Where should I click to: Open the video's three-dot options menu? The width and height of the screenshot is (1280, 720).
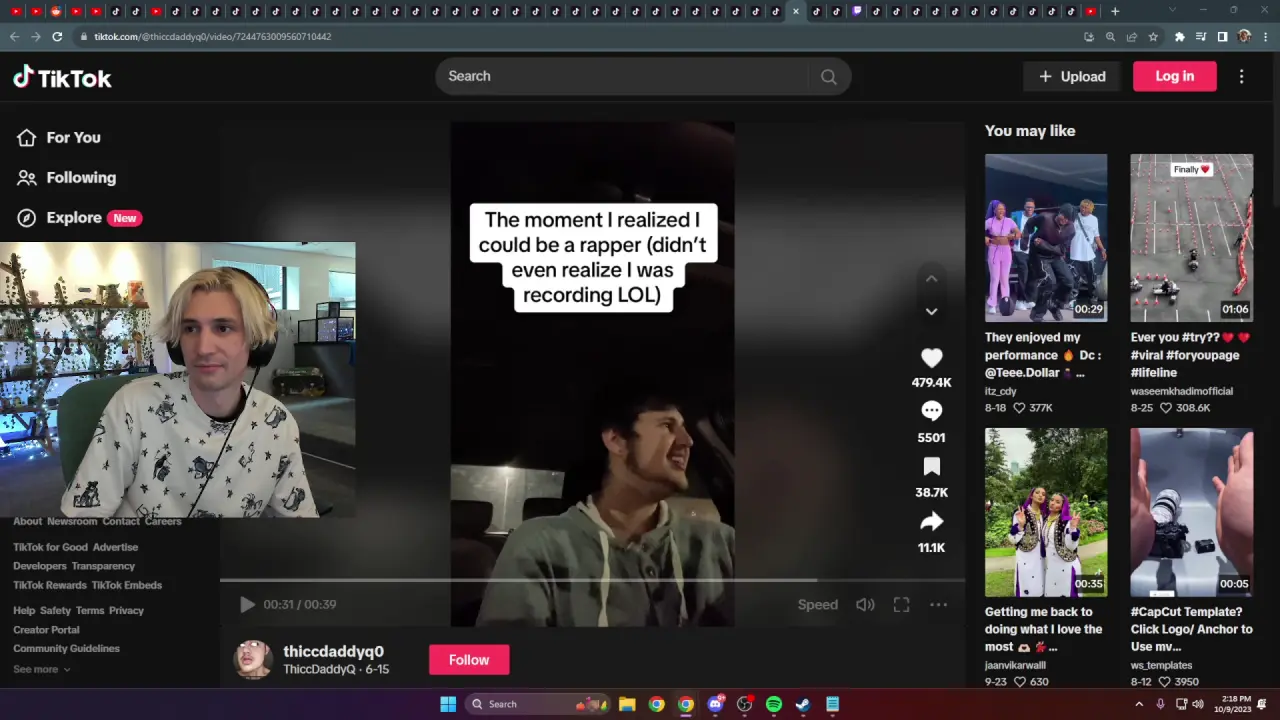click(938, 604)
